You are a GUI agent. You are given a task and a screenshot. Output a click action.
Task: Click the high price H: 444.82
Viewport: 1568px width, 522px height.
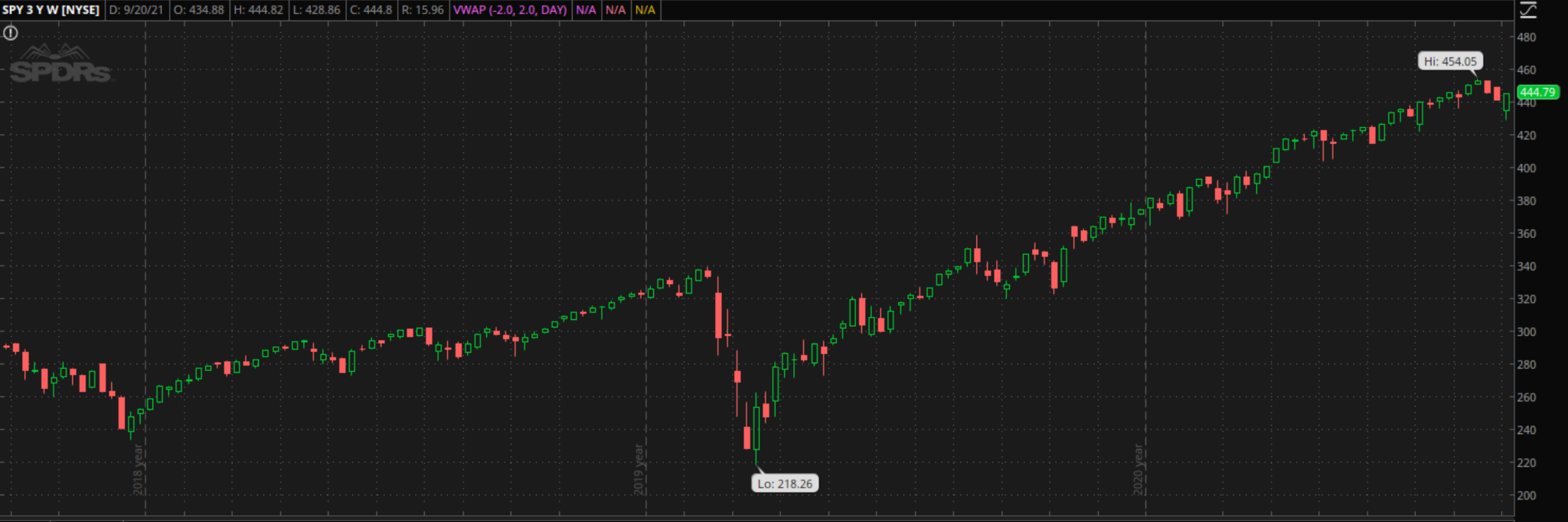[x=258, y=10]
